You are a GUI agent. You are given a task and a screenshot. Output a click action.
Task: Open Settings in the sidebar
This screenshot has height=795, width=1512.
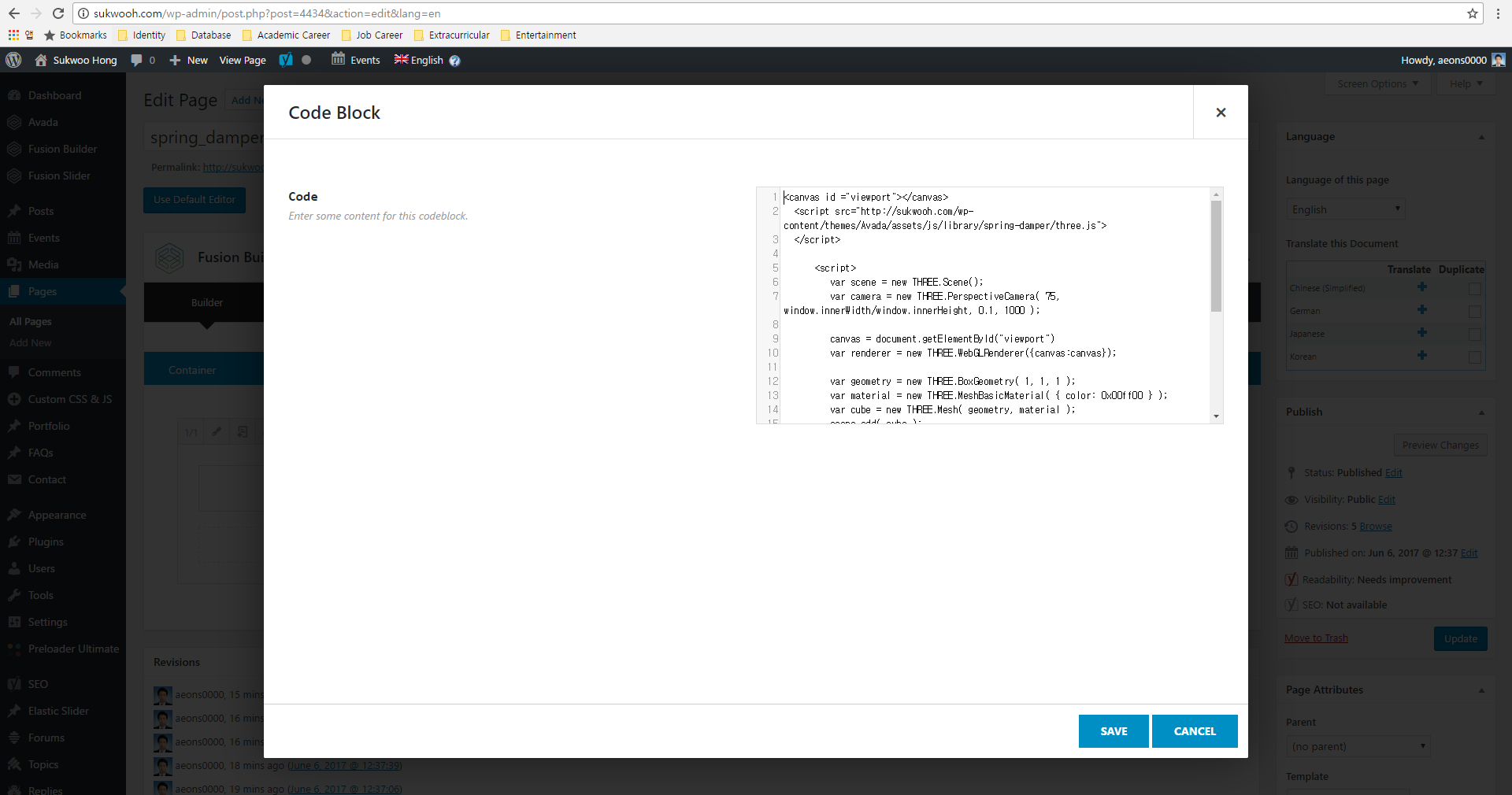click(x=47, y=622)
